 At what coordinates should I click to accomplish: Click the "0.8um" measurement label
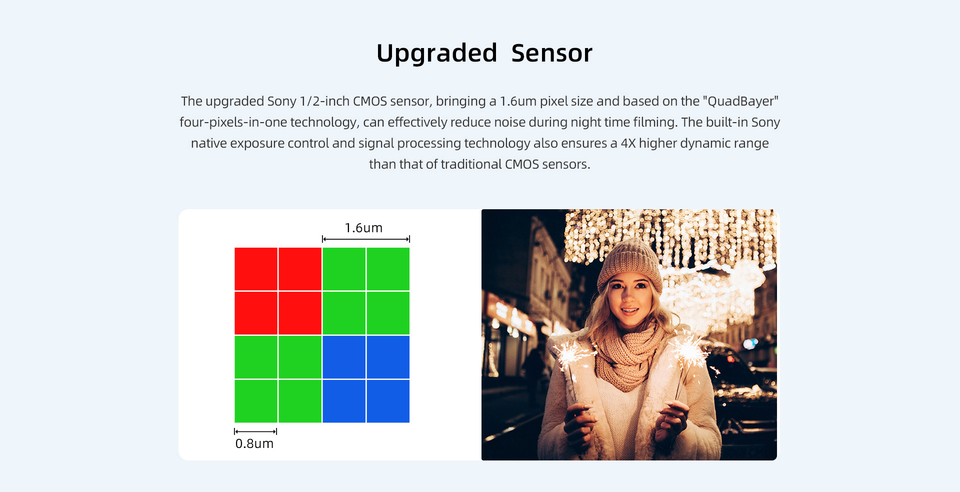254,443
